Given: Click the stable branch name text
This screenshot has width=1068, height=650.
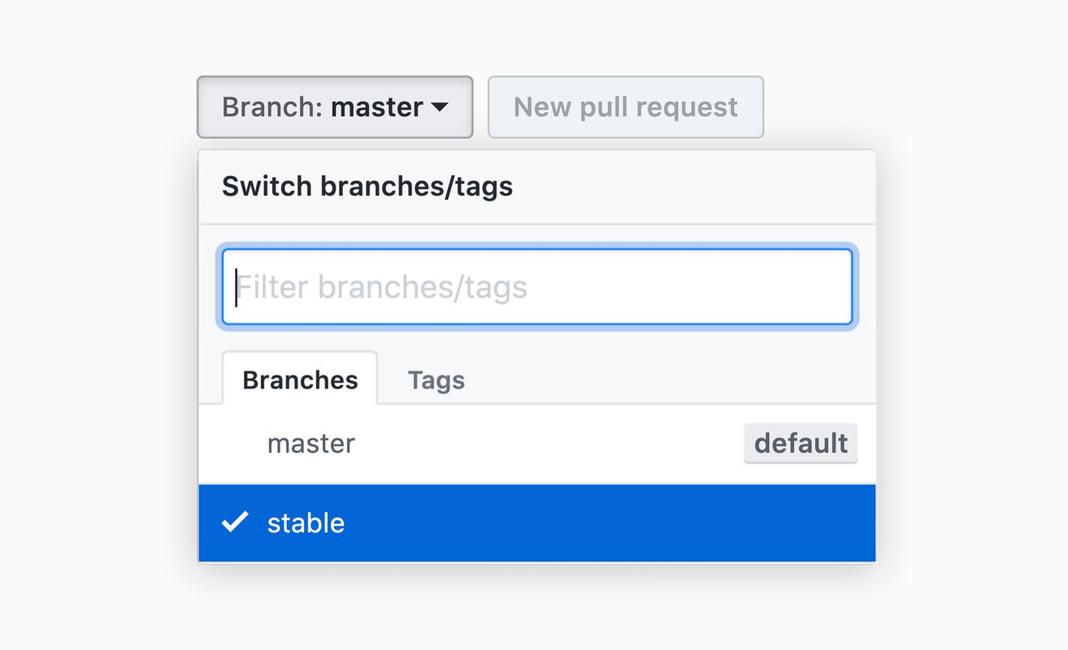Looking at the screenshot, I should [x=306, y=522].
